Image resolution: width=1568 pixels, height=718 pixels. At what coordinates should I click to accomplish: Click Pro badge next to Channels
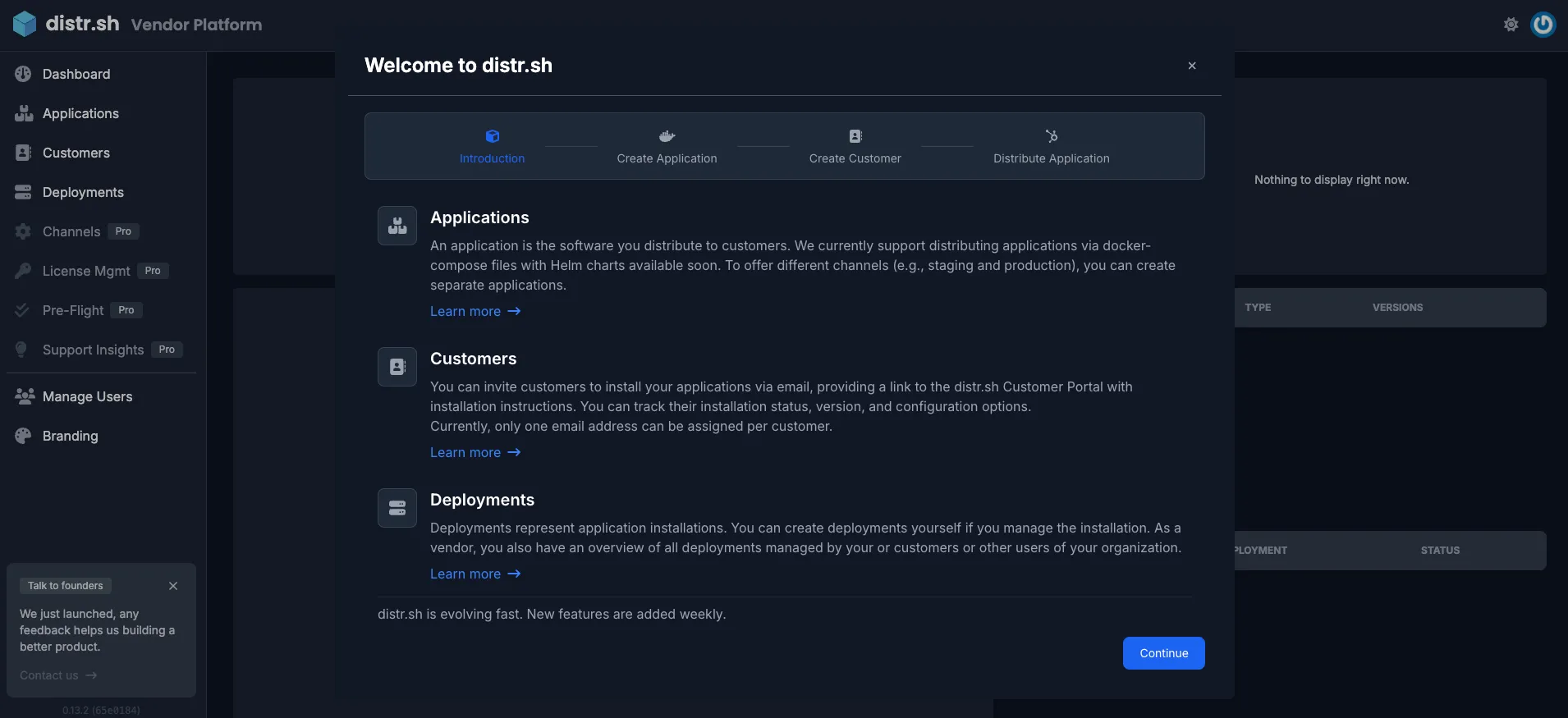pyautogui.click(x=123, y=231)
